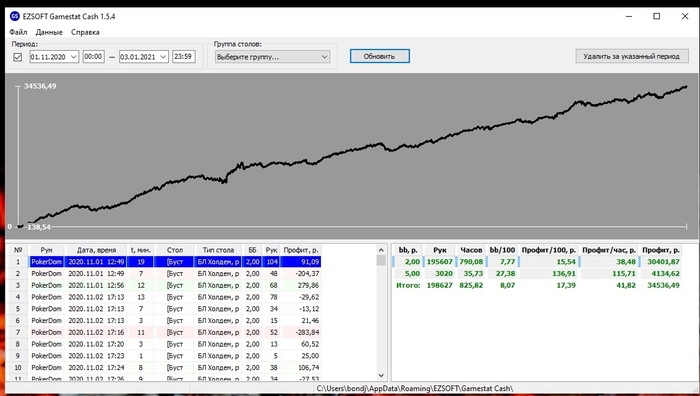
Task: Click the bb, р. summary column header
Action: click(x=408, y=250)
